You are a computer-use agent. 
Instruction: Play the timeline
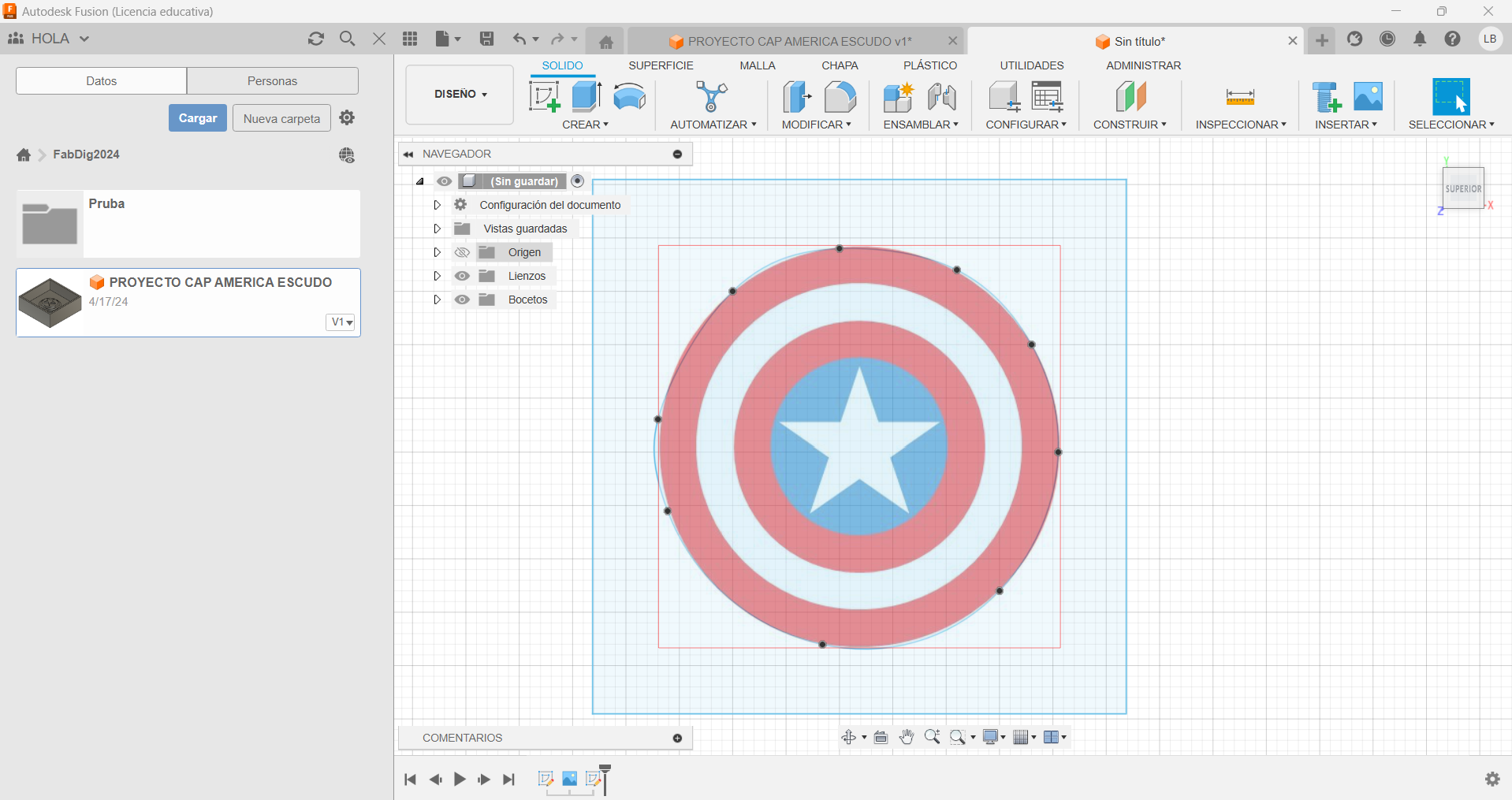click(x=460, y=780)
